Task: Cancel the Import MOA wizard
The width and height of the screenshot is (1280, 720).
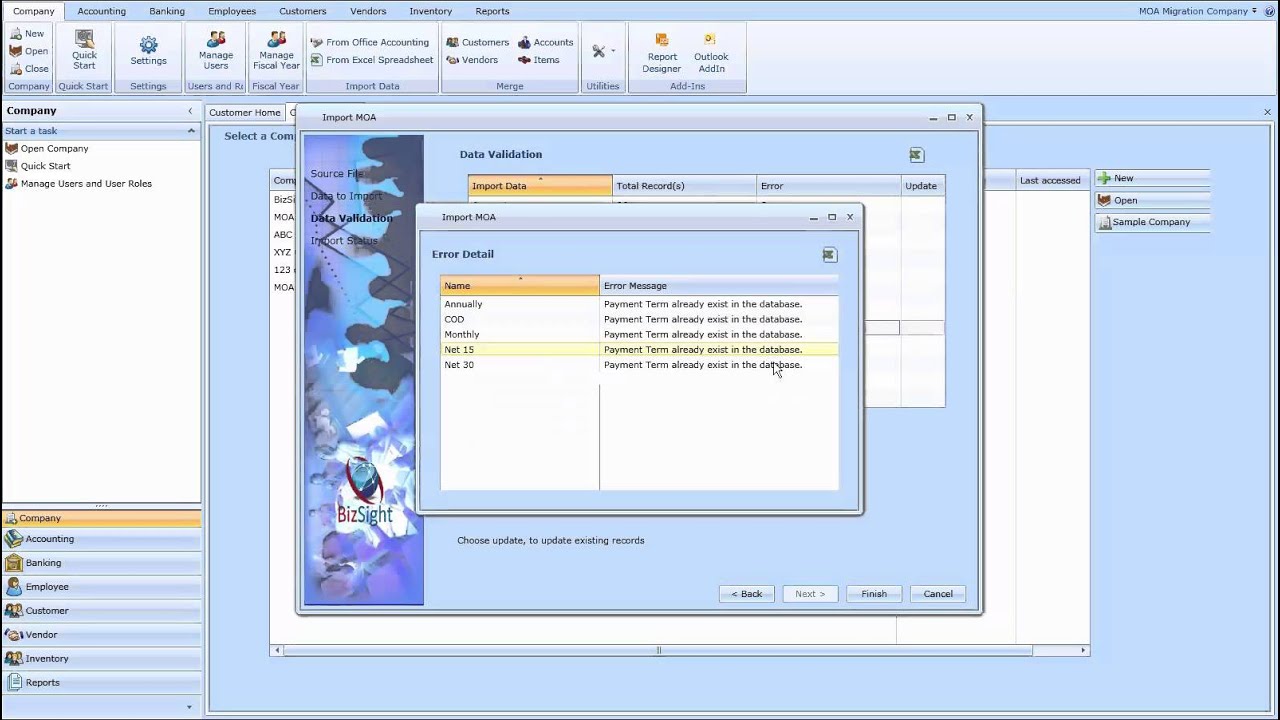Action: 938,594
